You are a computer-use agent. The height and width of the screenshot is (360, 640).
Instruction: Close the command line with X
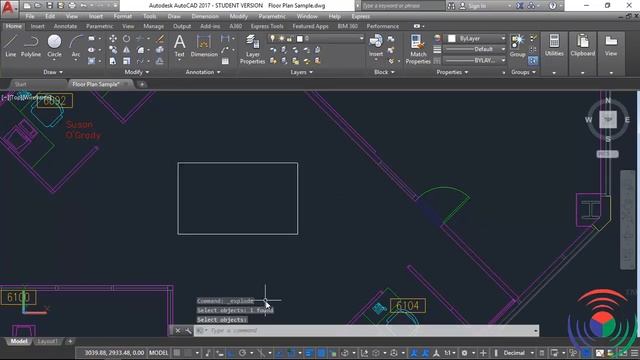178,331
